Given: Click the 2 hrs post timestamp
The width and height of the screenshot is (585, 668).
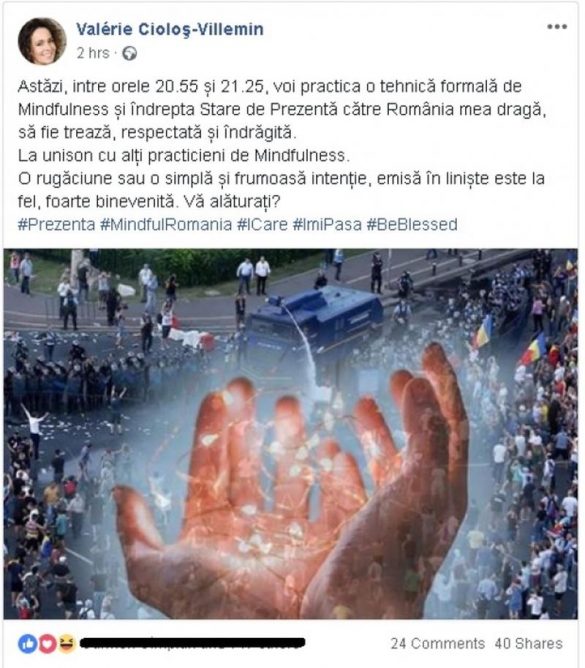Looking at the screenshot, I should click(93, 53).
